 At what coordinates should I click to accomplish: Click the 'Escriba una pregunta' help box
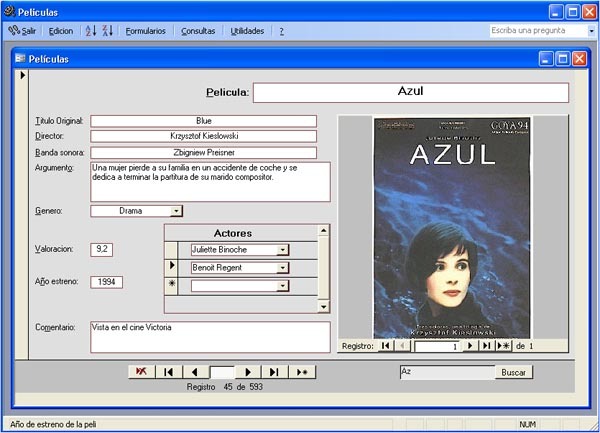tap(538, 31)
